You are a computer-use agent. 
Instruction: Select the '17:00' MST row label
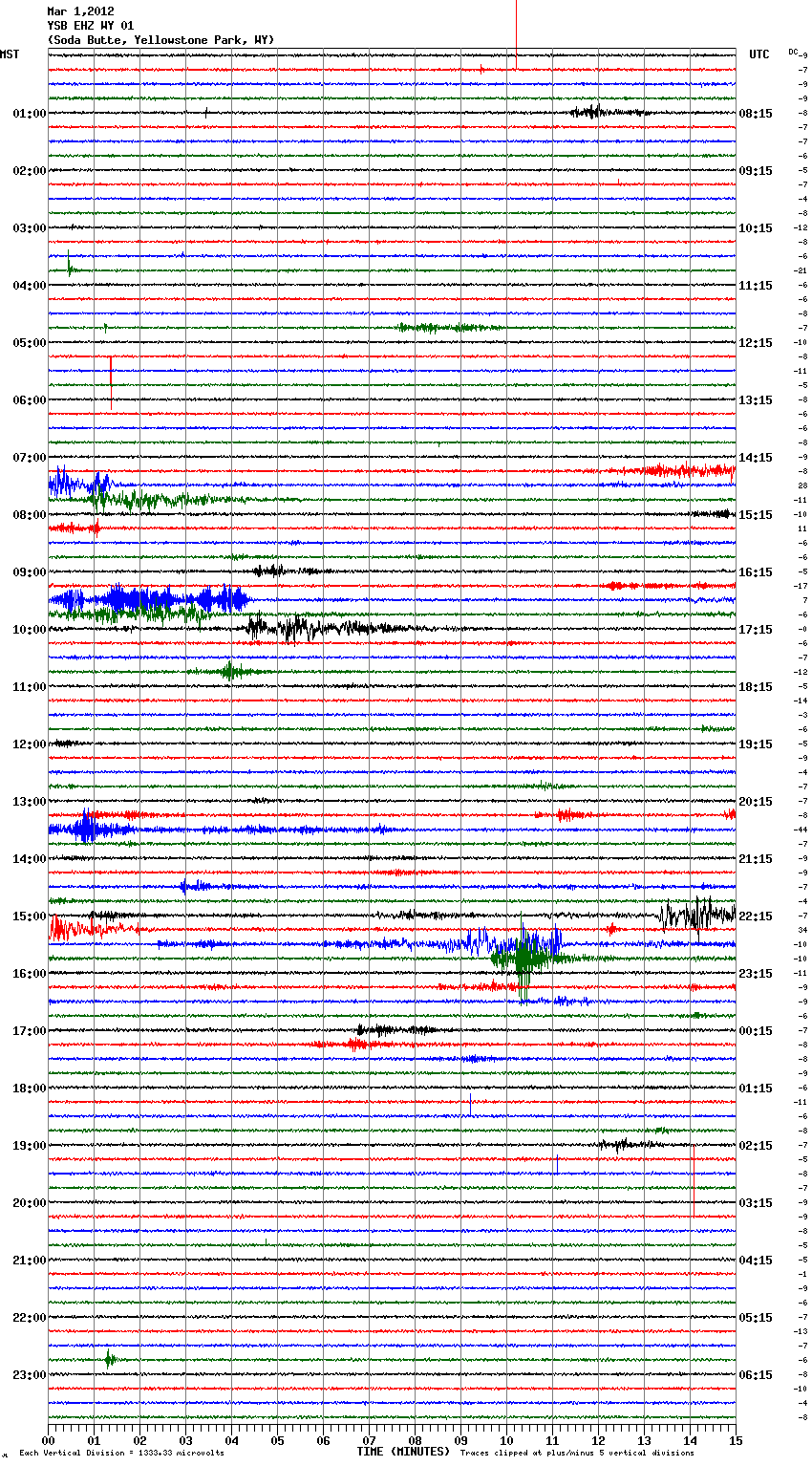(30, 1031)
